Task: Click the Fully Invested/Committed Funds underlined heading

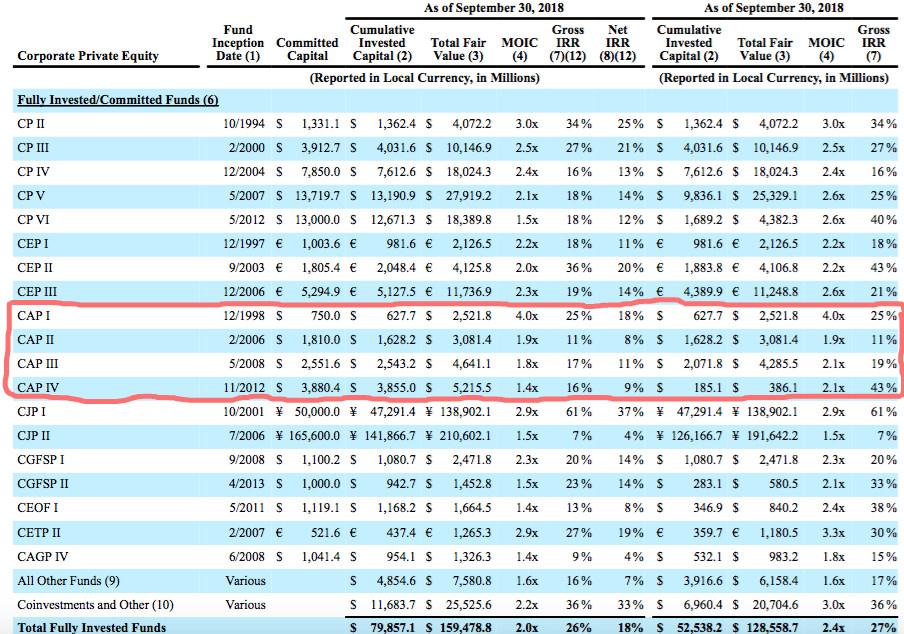Action: click(117, 101)
